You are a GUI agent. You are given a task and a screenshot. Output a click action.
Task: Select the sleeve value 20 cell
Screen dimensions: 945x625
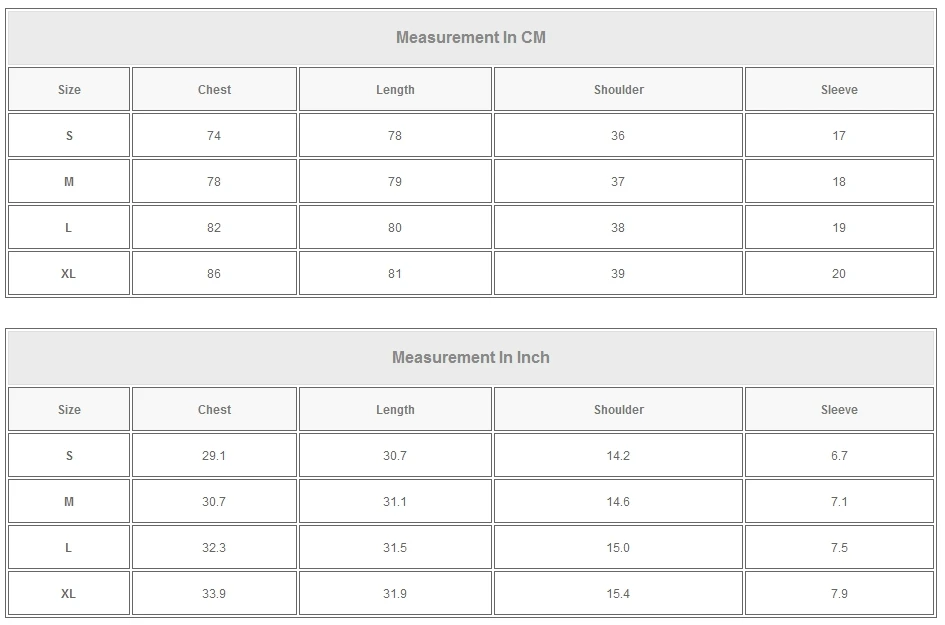click(839, 274)
